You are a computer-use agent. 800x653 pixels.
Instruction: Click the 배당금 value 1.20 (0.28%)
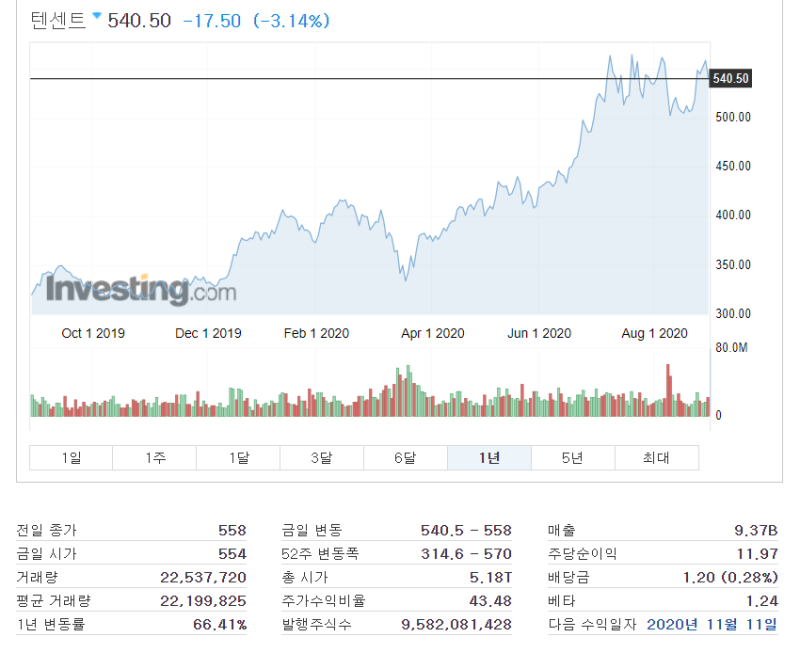(x=730, y=577)
